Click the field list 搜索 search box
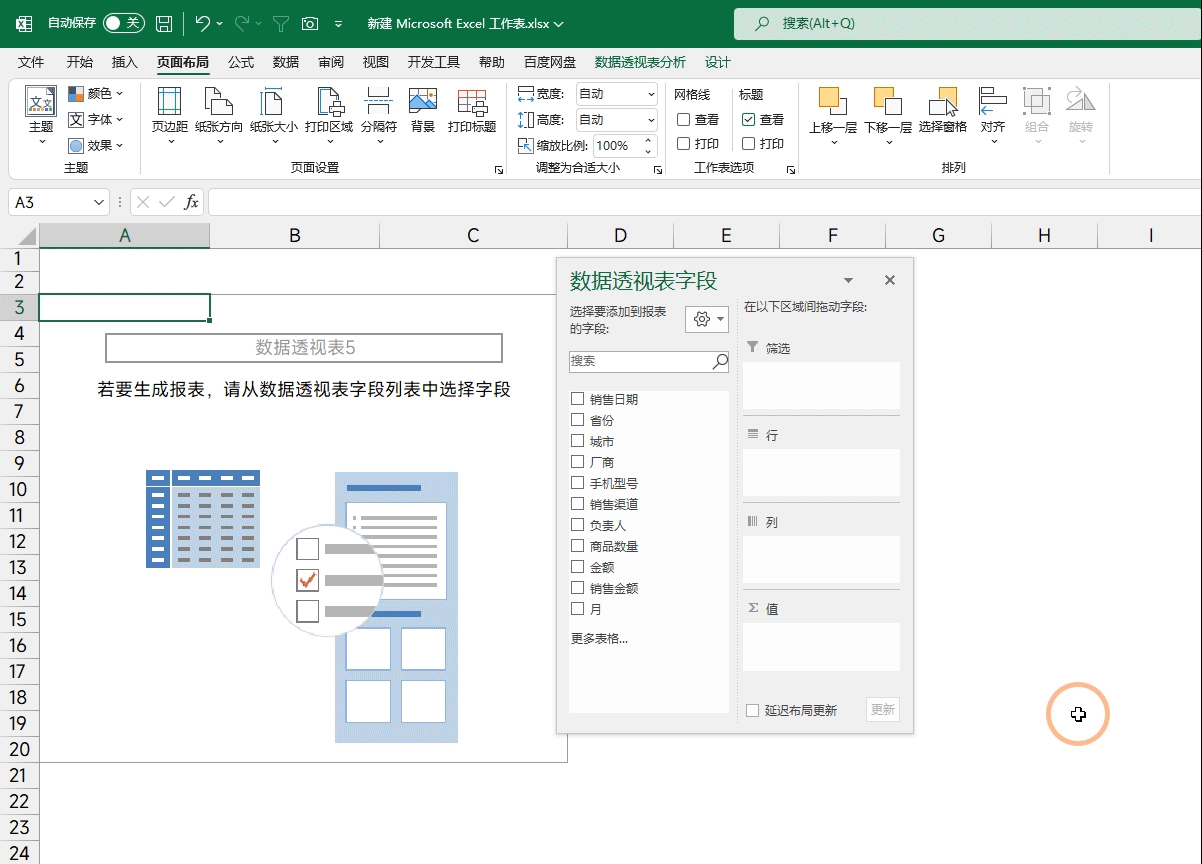Viewport: 1202px width, 864px height. (x=640, y=361)
